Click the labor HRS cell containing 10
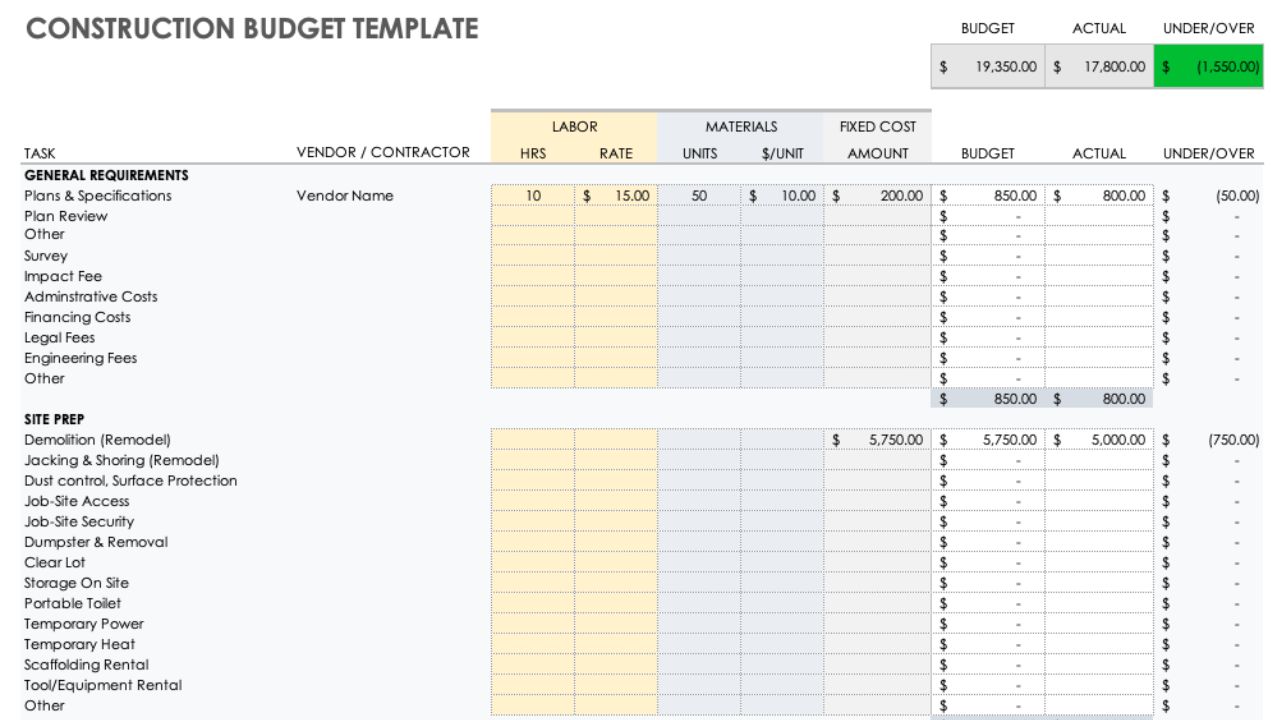Image resolution: width=1280 pixels, height=720 pixels. click(x=530, y=196)
